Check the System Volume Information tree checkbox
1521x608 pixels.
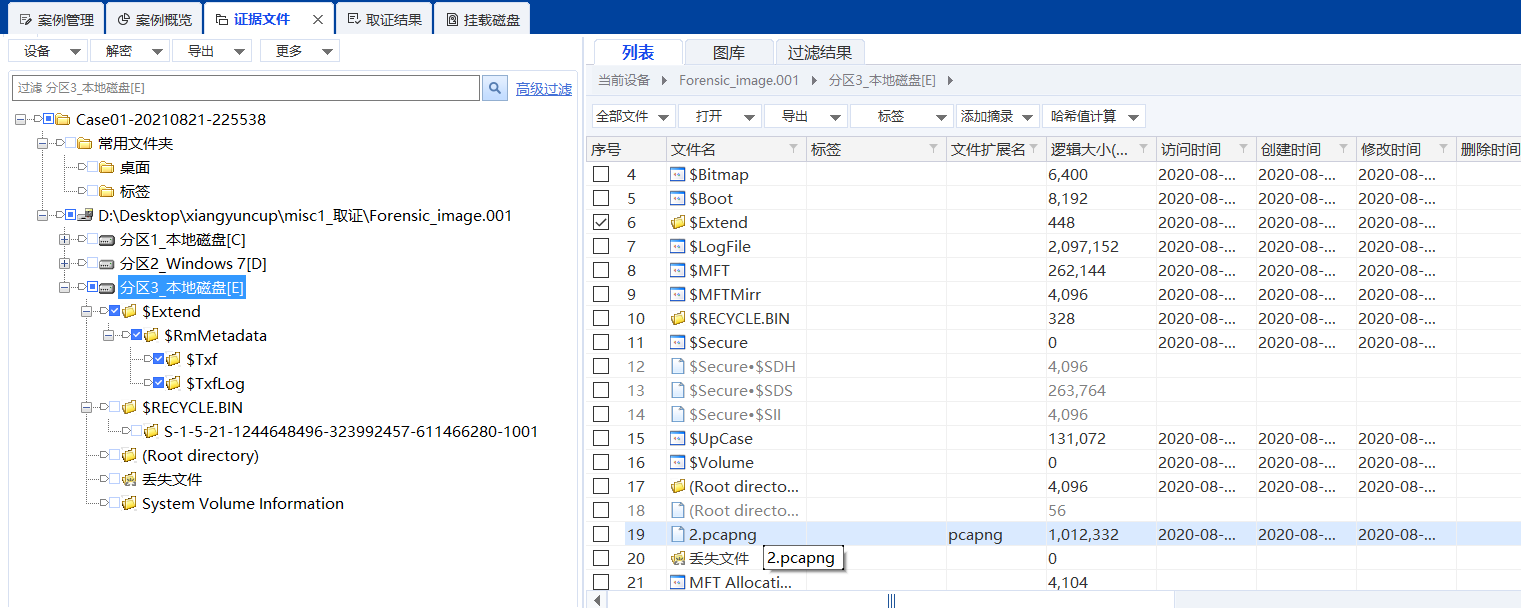point(115,503)
